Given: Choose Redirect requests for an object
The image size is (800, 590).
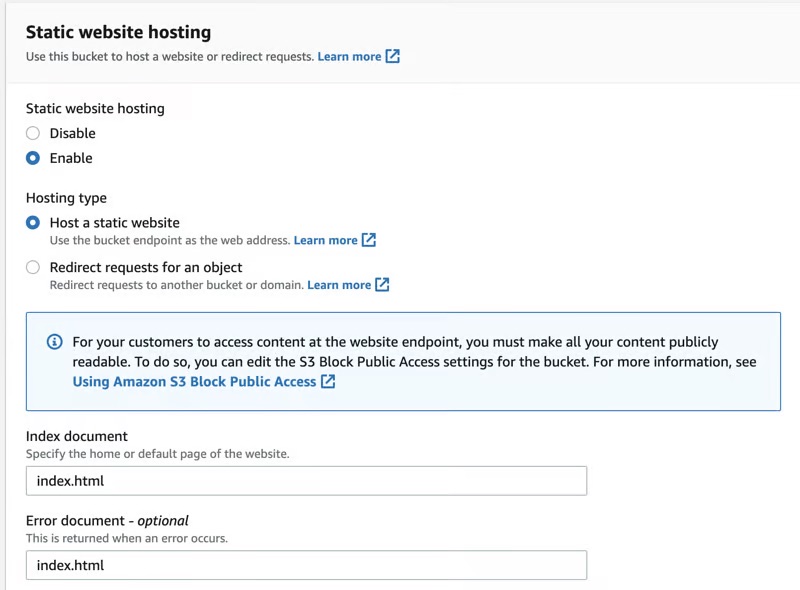Looking at the screenshot, I should 33,267.
